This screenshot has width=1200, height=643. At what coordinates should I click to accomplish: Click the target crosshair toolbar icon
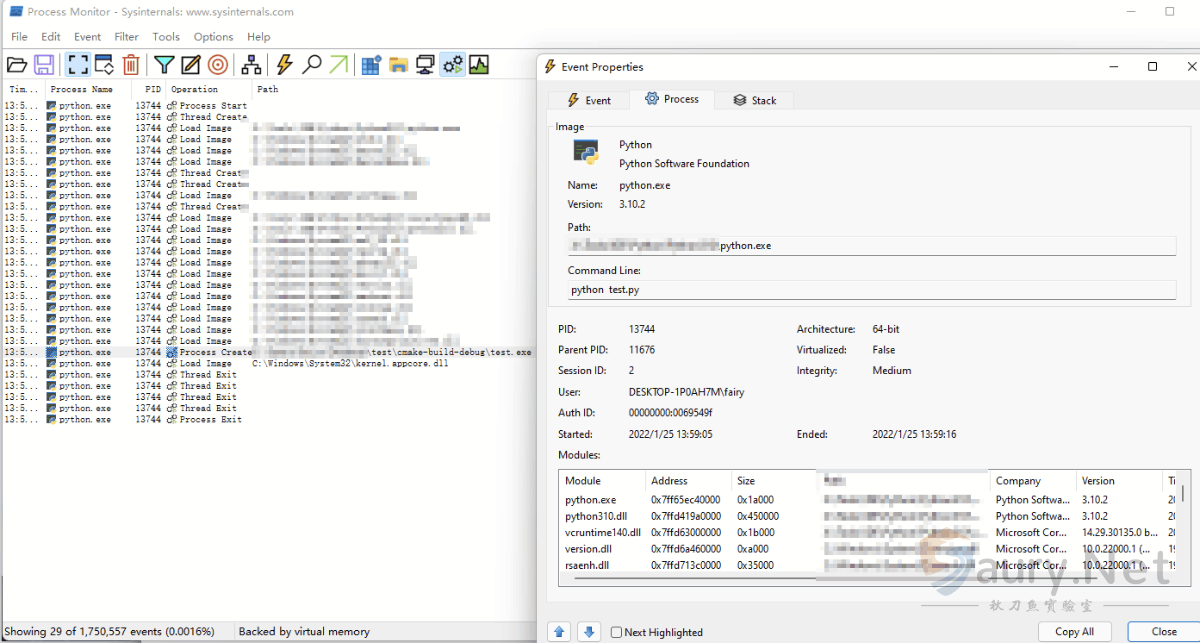coord(218,65)
